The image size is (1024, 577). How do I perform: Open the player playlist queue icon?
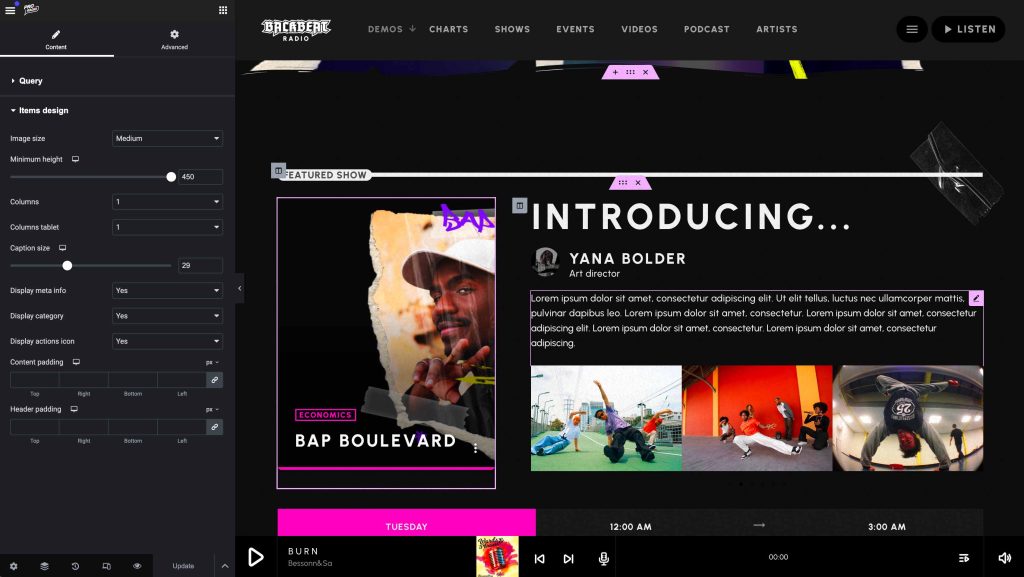pyautogui.click(x=964, y=558)
